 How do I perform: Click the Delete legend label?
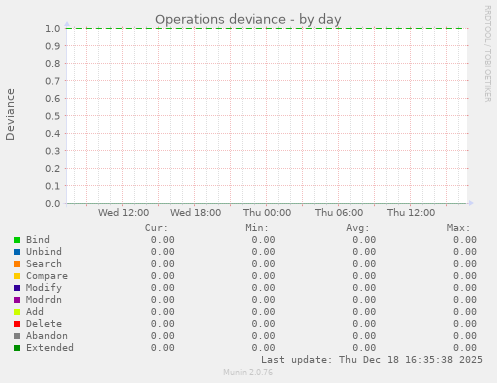[44, 324]
